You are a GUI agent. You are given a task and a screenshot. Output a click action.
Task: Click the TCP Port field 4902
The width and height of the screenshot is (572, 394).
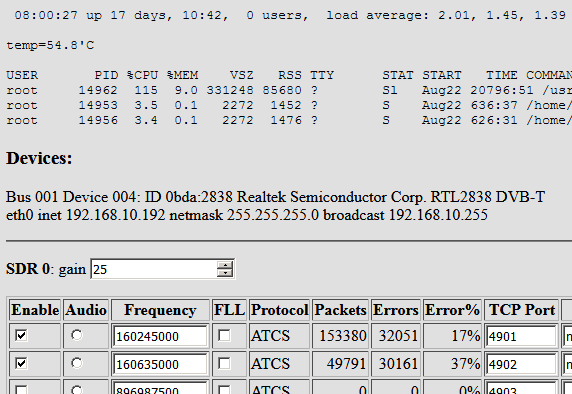click(x=521, y=364)
